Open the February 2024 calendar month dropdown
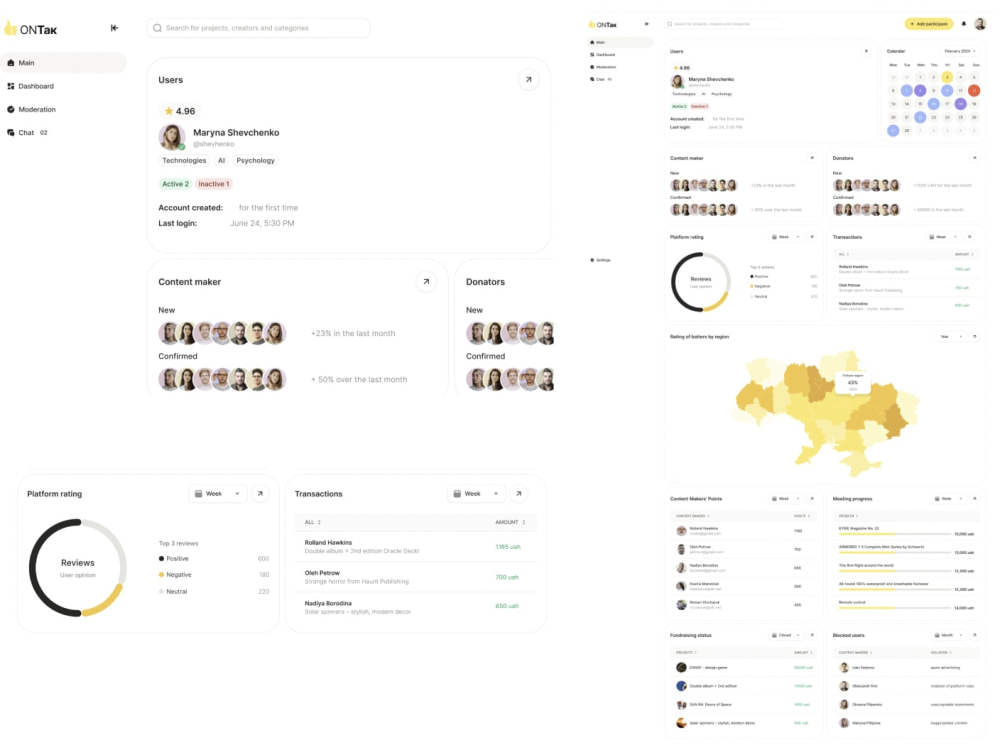1000x750 pixels. click(x=960, y=51)
